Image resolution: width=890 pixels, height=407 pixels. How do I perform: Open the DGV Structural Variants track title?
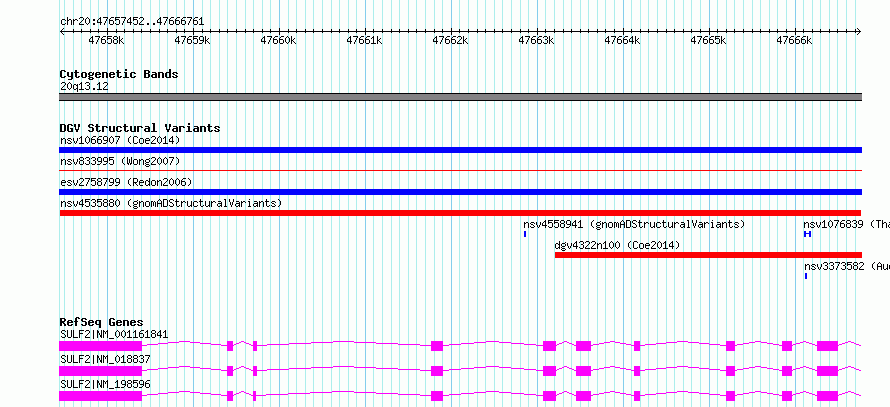tap(140, 128)
